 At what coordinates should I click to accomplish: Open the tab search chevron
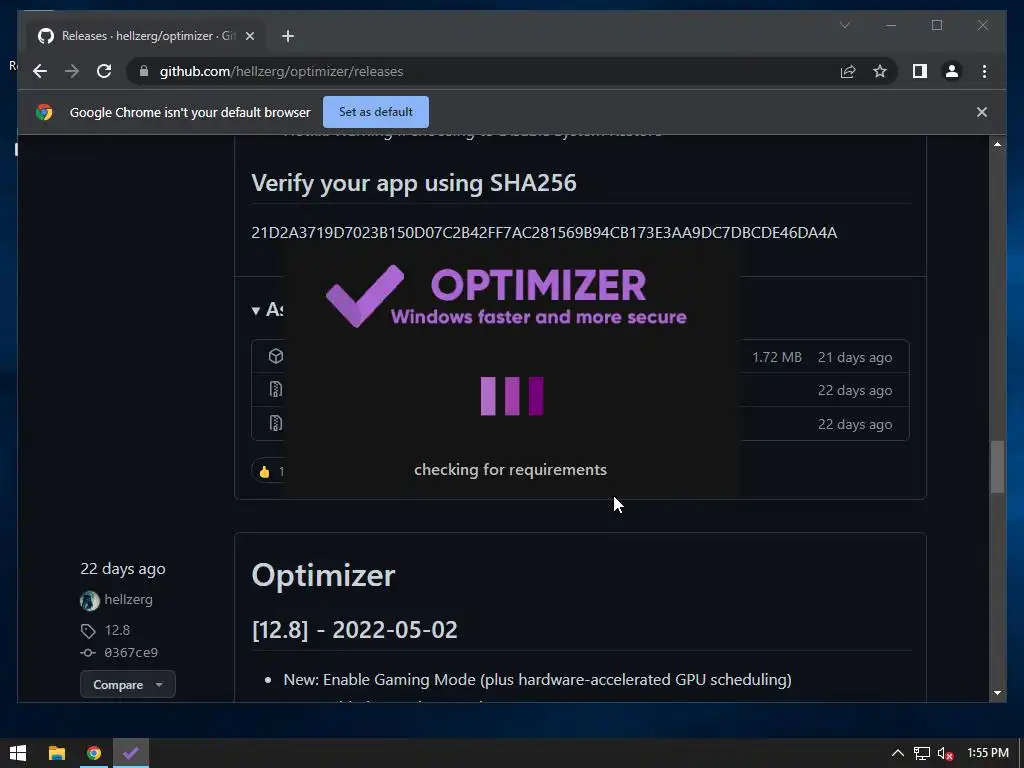click(844, 25)
